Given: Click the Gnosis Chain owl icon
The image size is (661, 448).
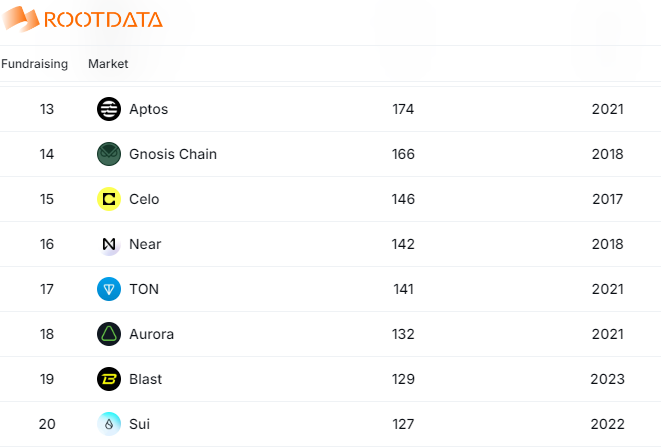Looking at the screenshot, I should point(109,154).
